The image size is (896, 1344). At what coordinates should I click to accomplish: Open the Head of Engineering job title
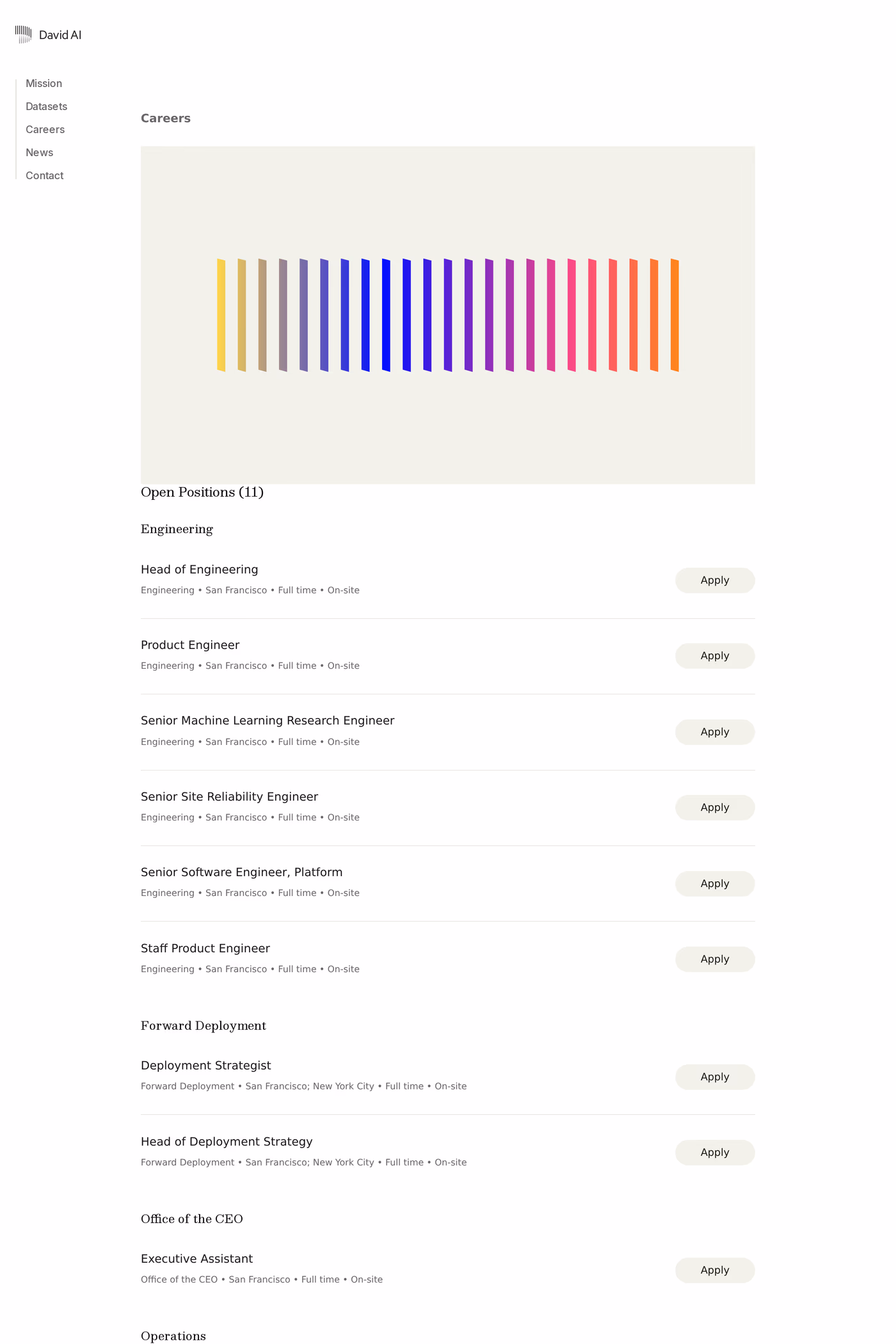(199, 570)
